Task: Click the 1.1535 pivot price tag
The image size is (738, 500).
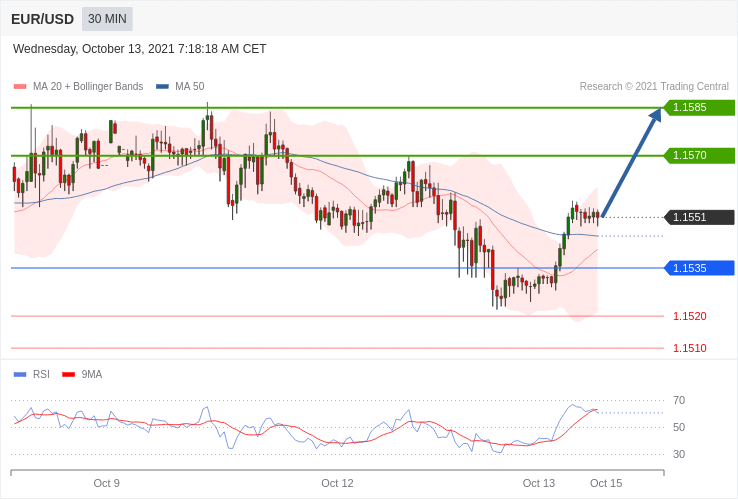Action: pos(699,268)
